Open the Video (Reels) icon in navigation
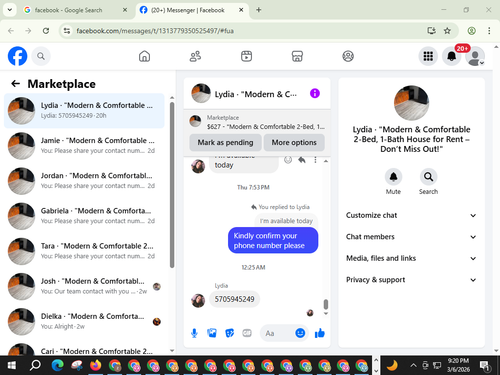Image resolution: width=500 pixels, height=375 pixels. click(246, 56)
